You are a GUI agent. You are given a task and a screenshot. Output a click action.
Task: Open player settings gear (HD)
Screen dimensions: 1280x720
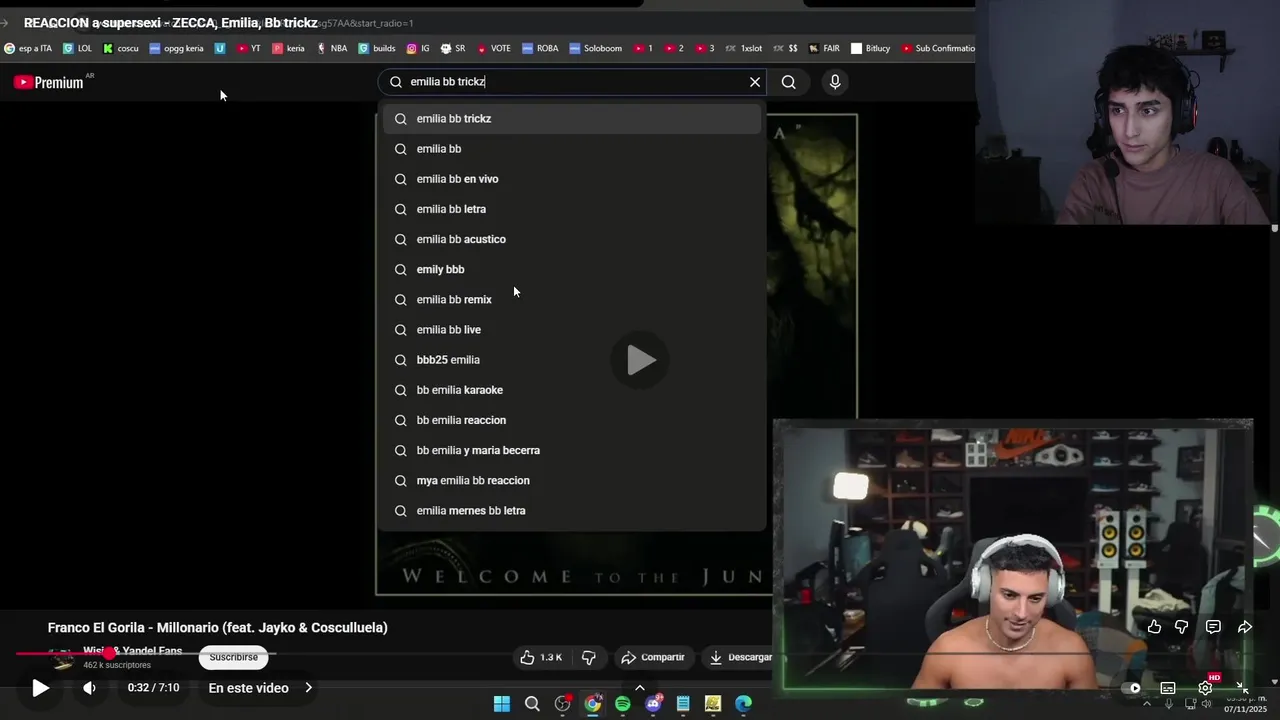[1206, 687]
